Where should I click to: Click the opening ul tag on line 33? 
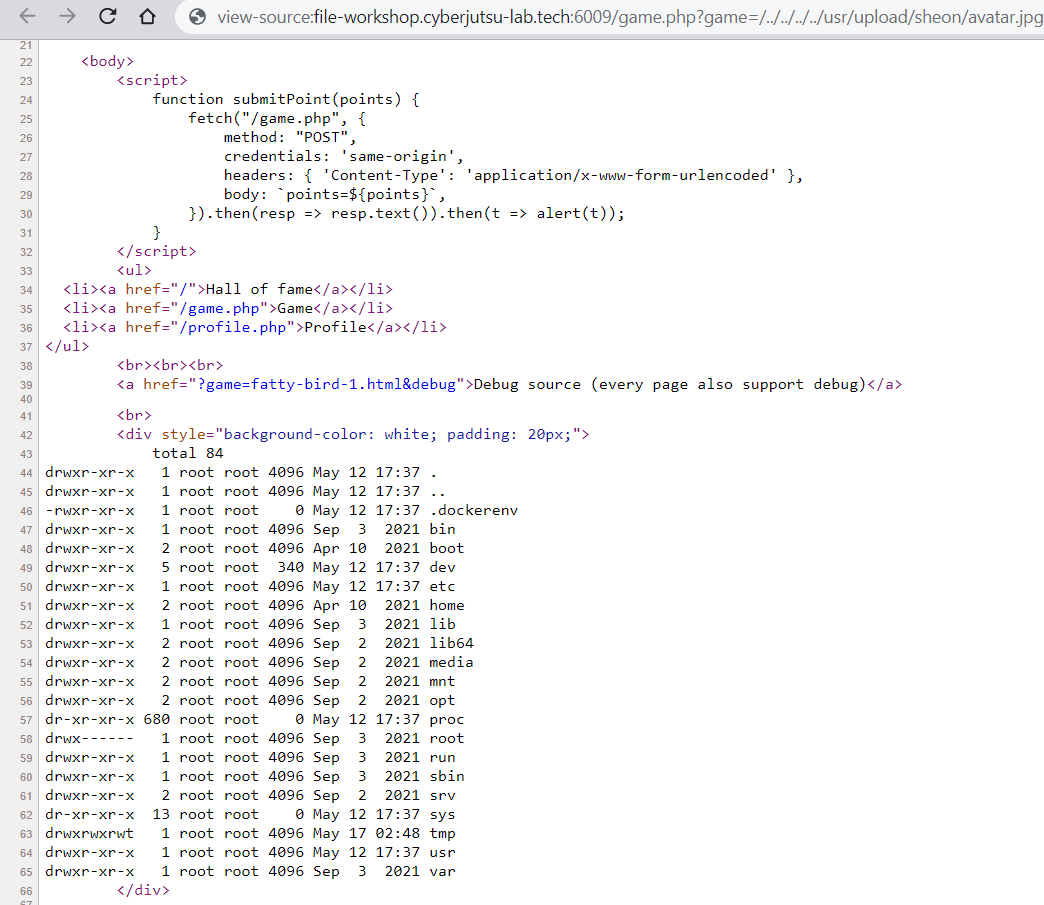tap(134, 270)
